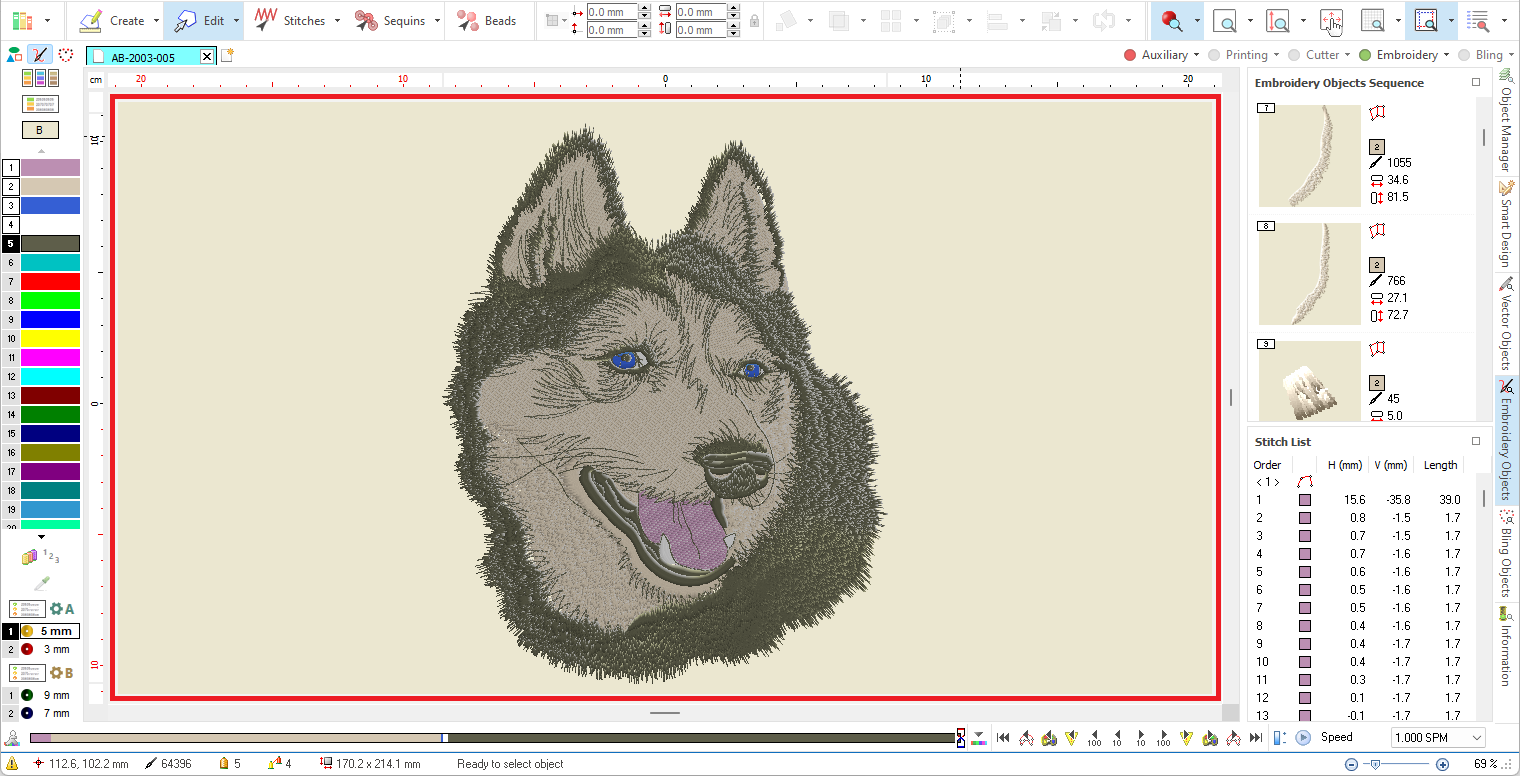Create a new document tab
This screenshot has height=776, width=1520.
point(227,56)
